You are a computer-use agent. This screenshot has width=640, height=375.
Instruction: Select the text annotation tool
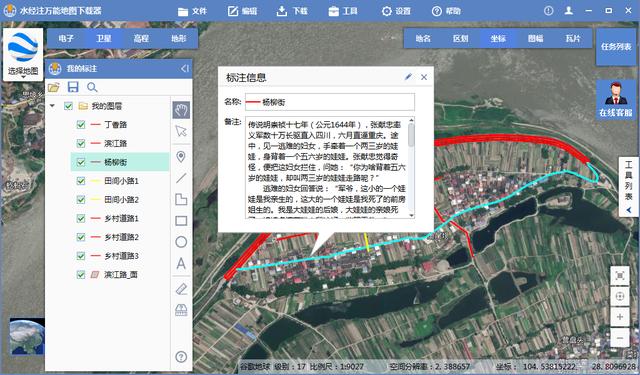pyautogui.click(x=181, y=264)
